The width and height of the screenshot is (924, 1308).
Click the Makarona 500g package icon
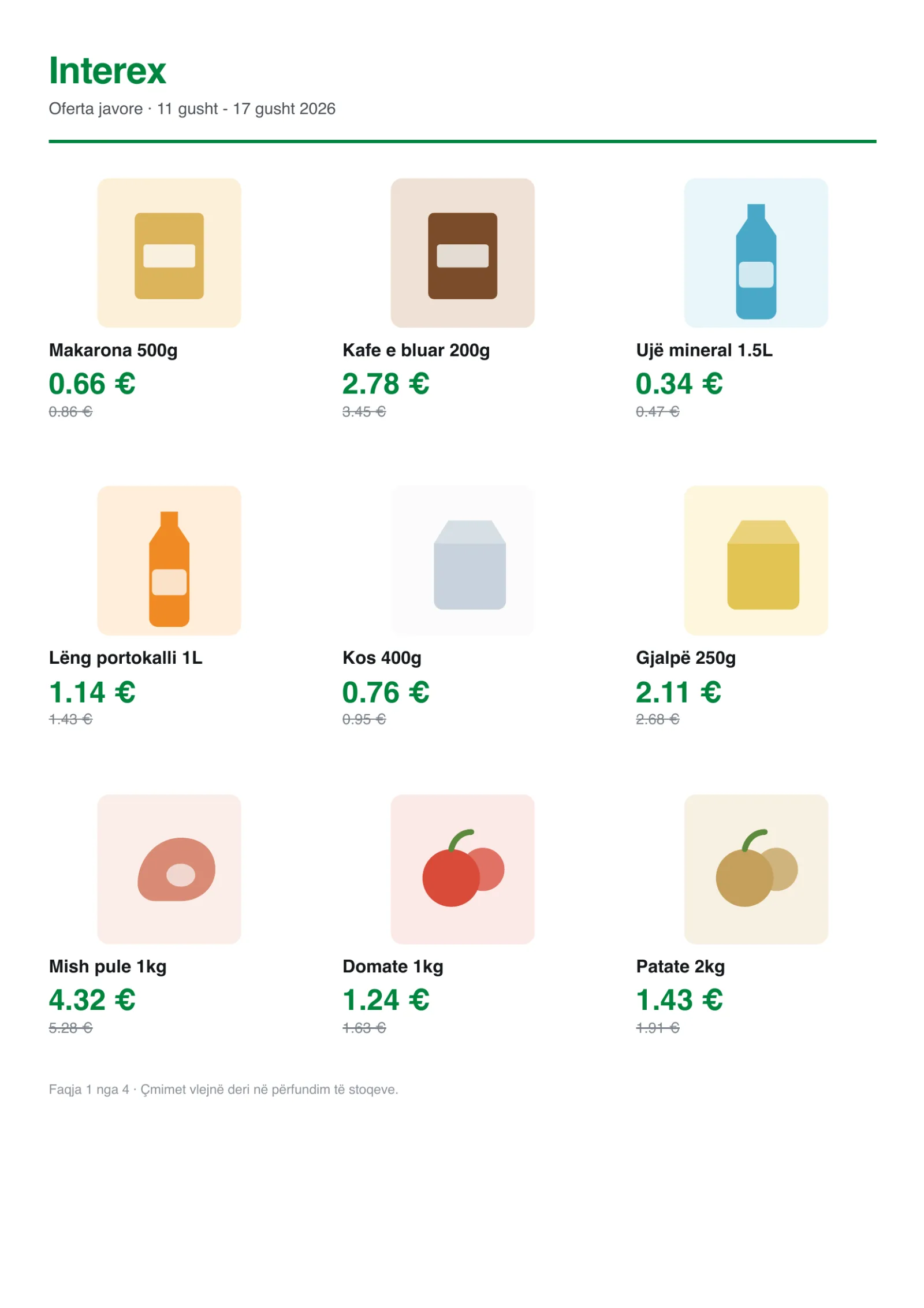point(169,252)
